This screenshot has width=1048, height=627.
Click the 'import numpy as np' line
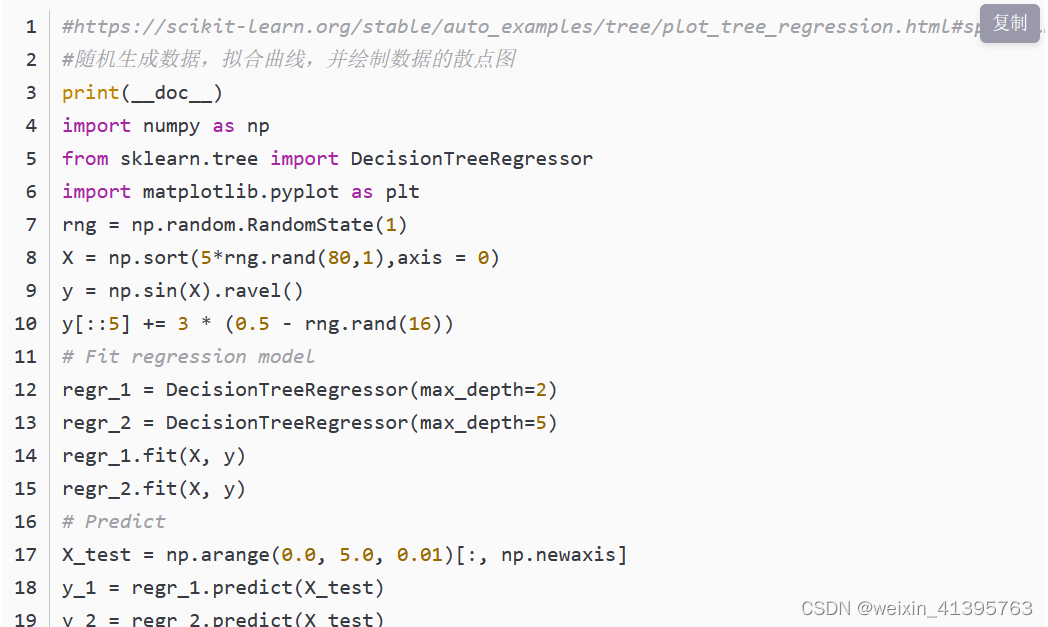coord(166,126)
